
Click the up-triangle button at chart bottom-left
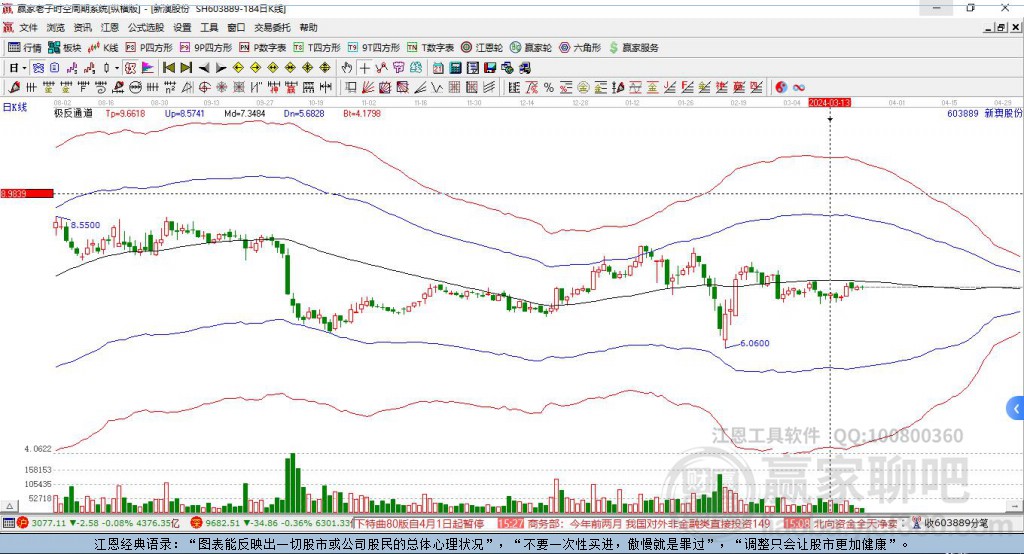(x=10, y=506)
